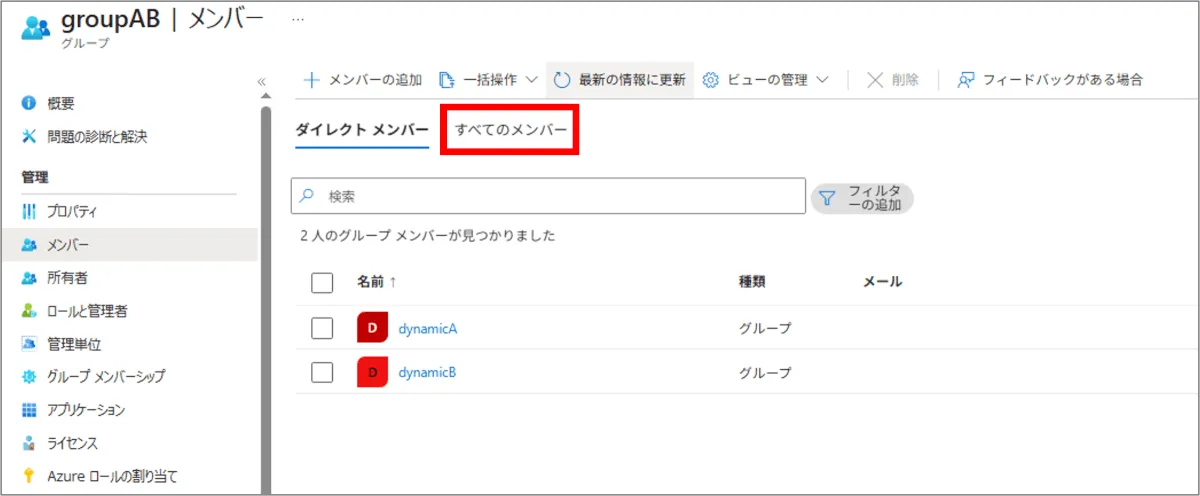Click the key icon for Azure ロールの割り当て
The height and width of the screenshot is (496, 1200).
point(29,476)
